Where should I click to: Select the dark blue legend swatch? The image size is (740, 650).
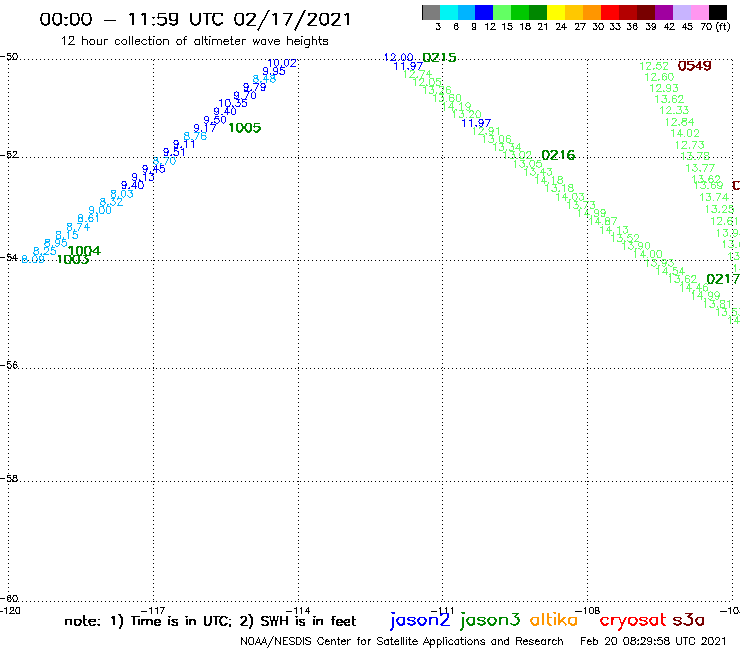[484, 12]
